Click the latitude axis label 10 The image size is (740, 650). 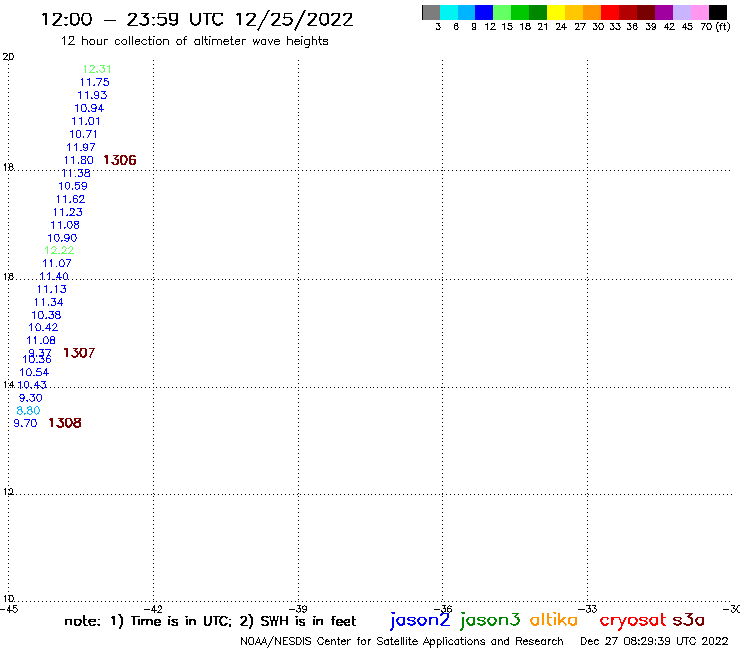pos(8,599)
